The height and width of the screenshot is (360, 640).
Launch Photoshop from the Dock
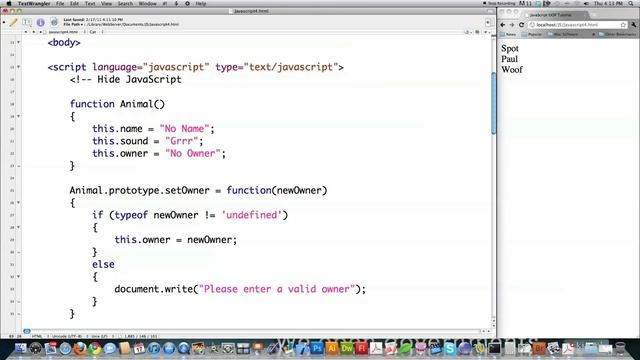point(317,349)
